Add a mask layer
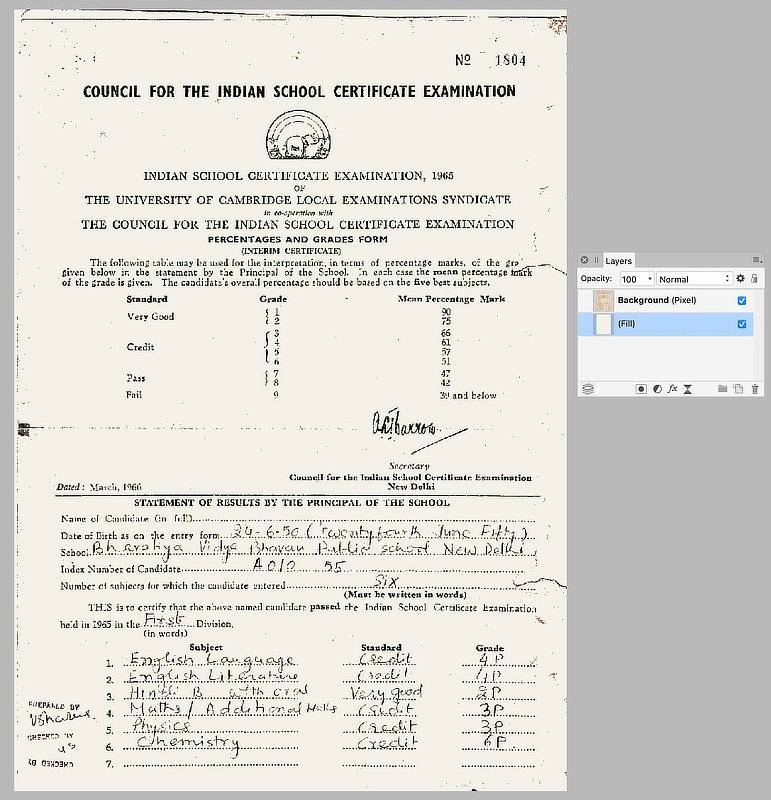771x800 pixels. point(641,389)
